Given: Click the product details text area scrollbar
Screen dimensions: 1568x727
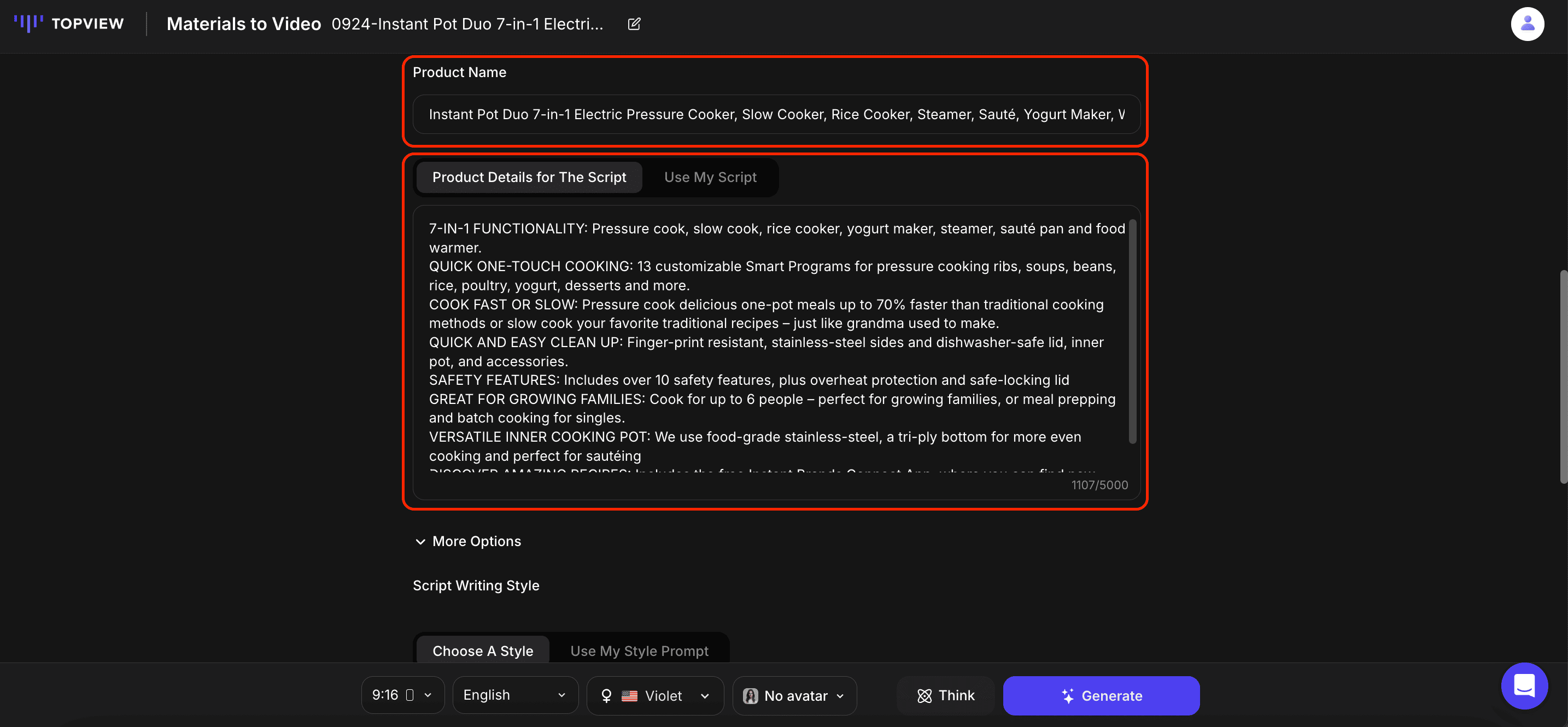Looking at the screenshot, I should [1132, 332].
